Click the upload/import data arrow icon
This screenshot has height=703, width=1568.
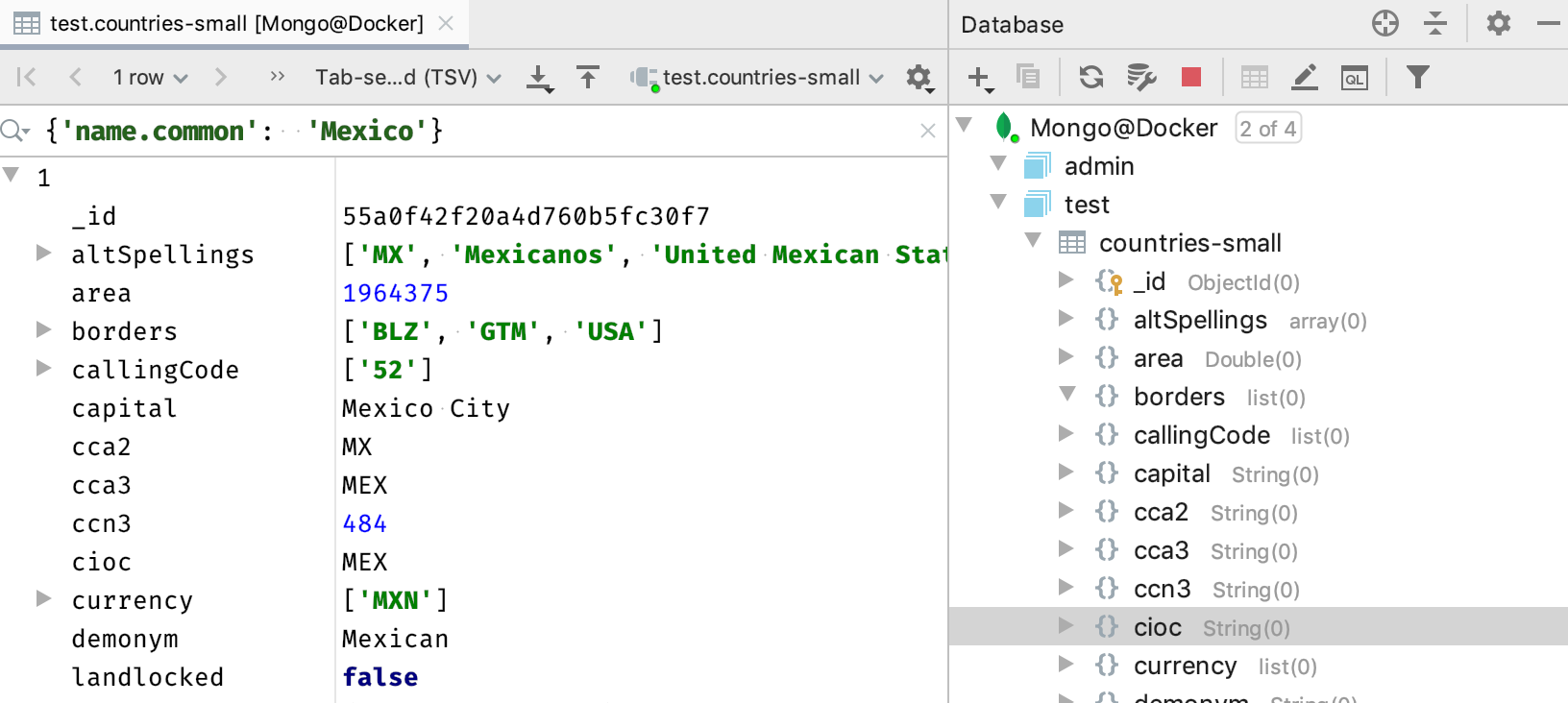(x=588, y=77)
